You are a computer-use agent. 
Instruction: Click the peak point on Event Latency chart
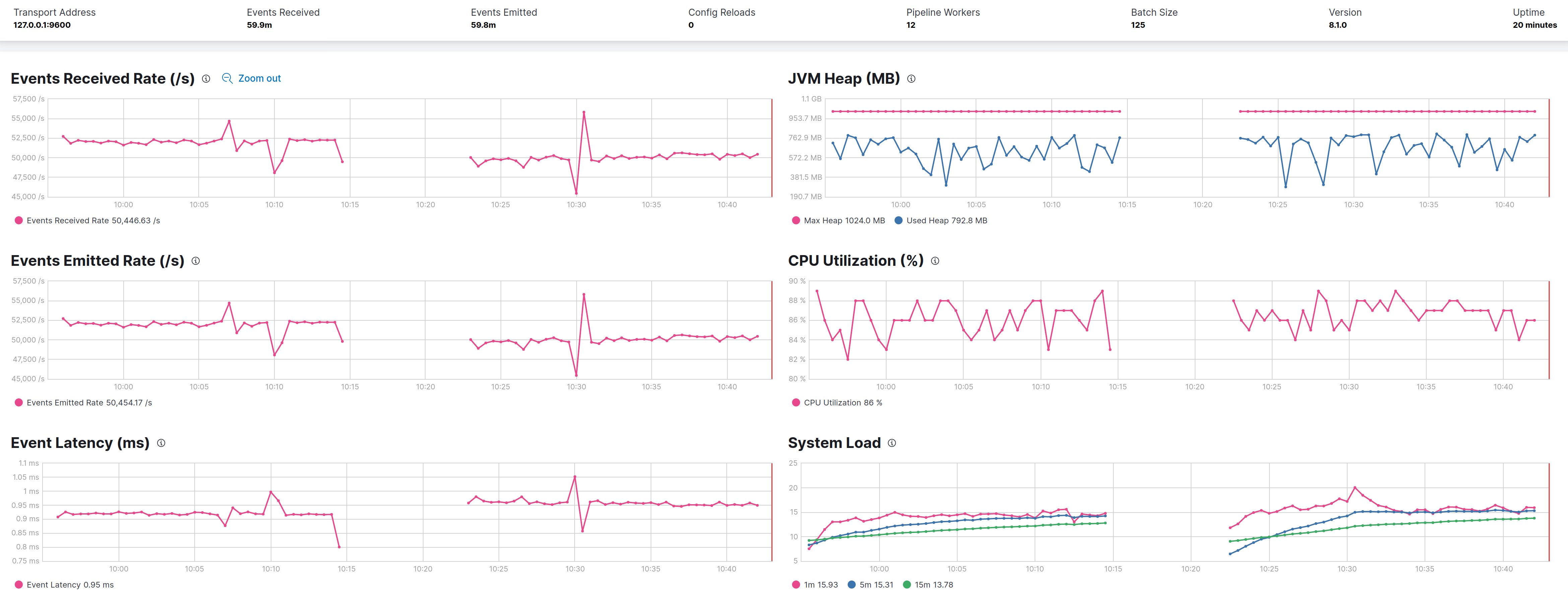tap(575, 476)
